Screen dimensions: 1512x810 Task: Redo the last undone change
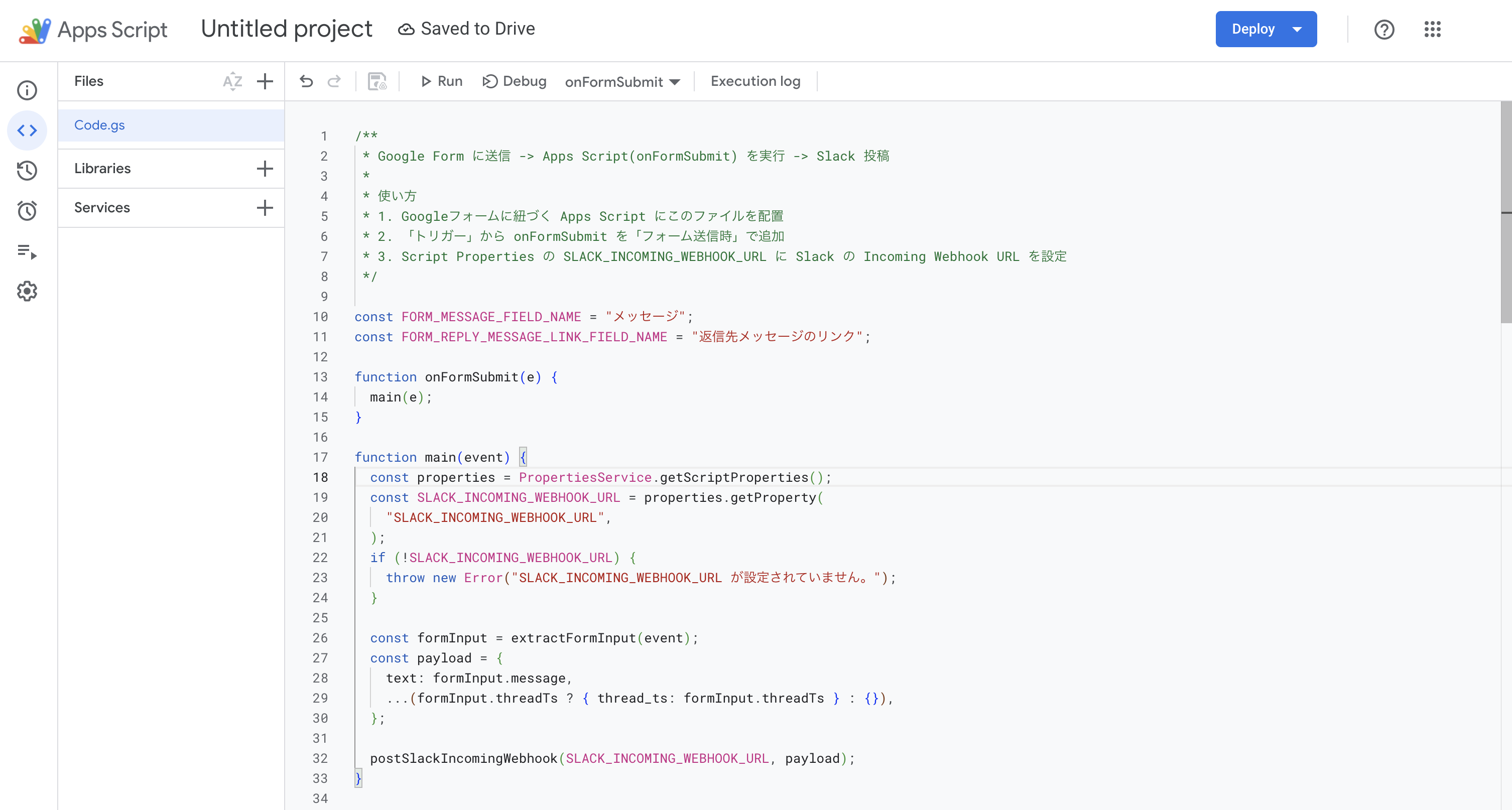click(334, 82)
